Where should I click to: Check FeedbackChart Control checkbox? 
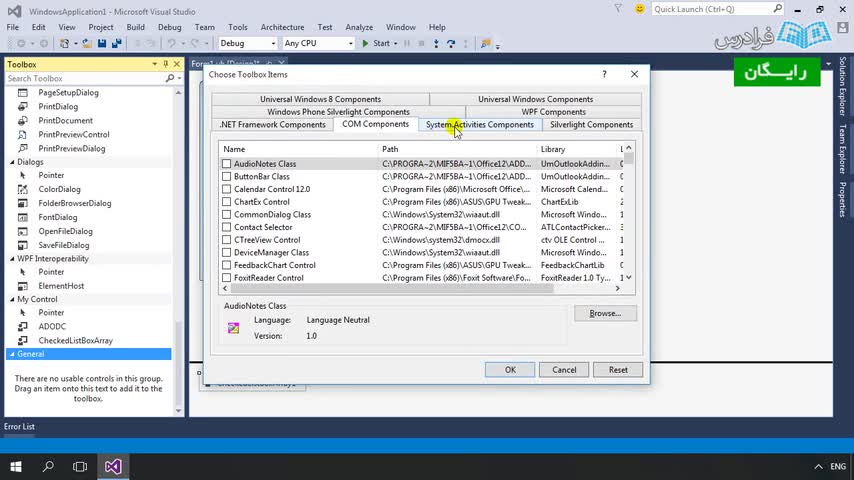(227, 265)
